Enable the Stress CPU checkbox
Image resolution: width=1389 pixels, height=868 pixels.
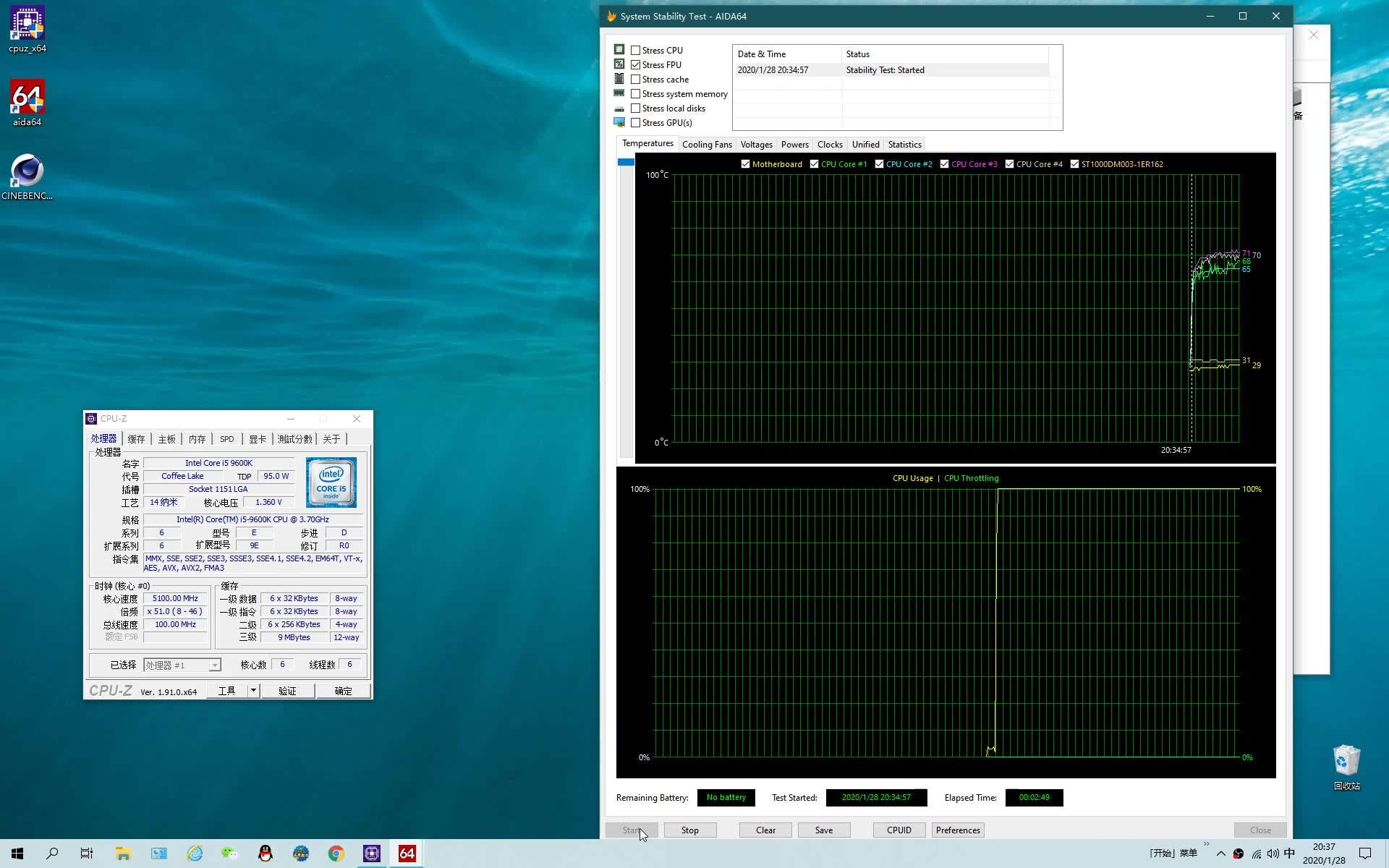point(635,50)
